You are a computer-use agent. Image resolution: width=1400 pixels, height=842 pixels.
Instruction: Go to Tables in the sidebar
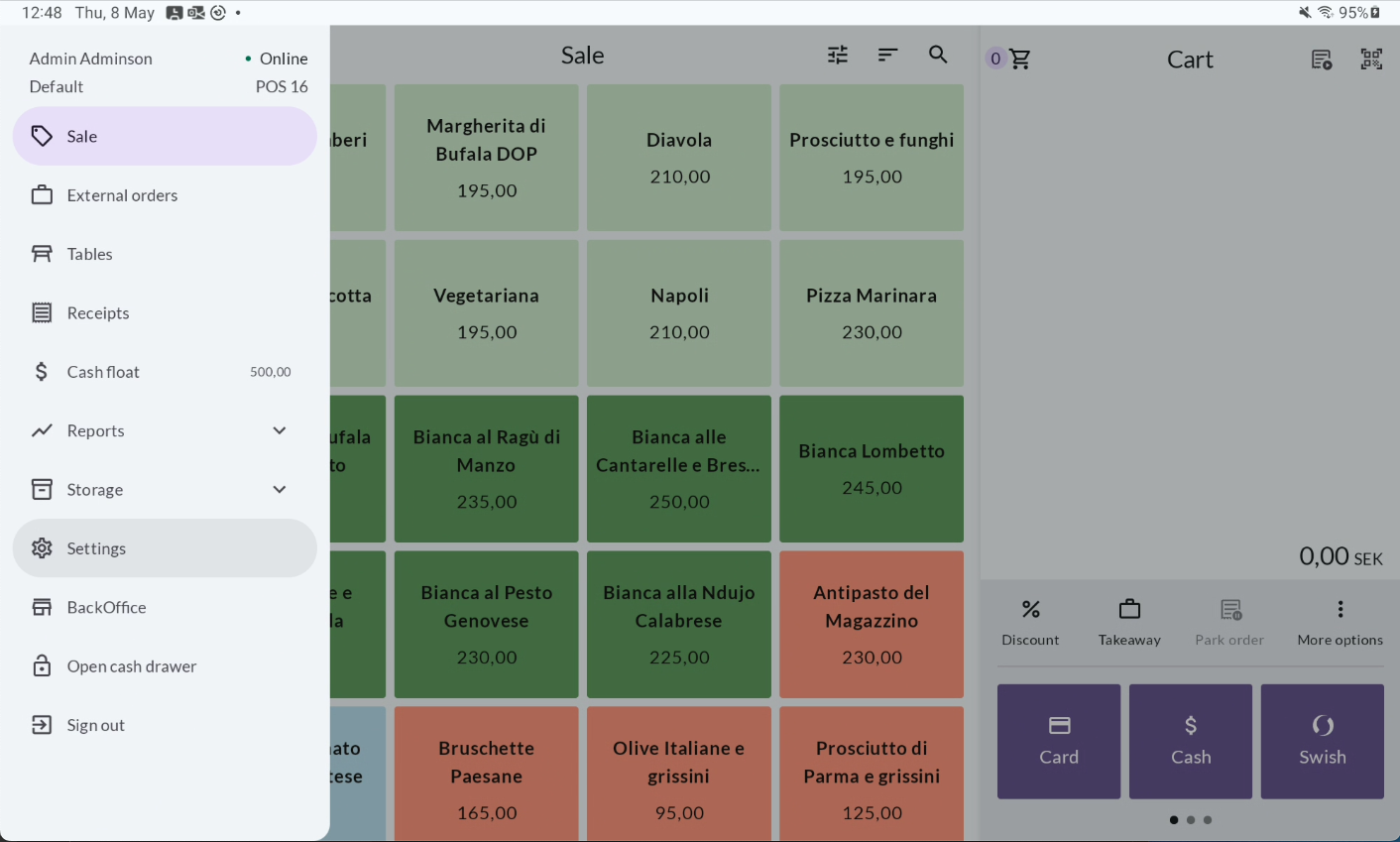coord(165,254)
